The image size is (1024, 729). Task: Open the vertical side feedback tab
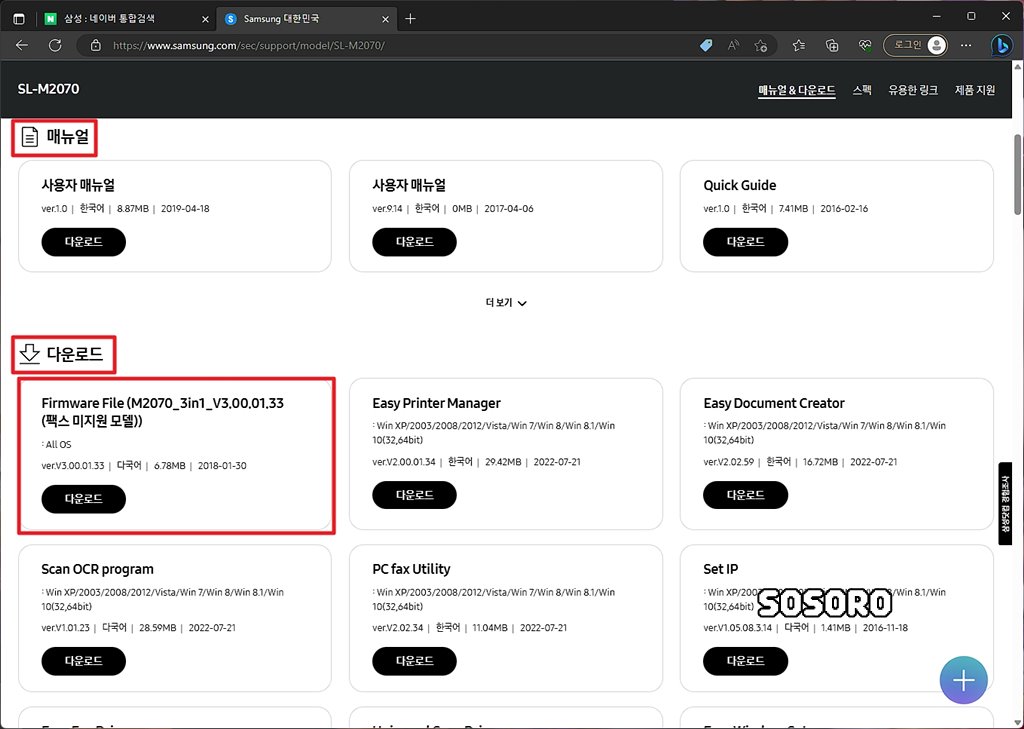[1006, 503]
